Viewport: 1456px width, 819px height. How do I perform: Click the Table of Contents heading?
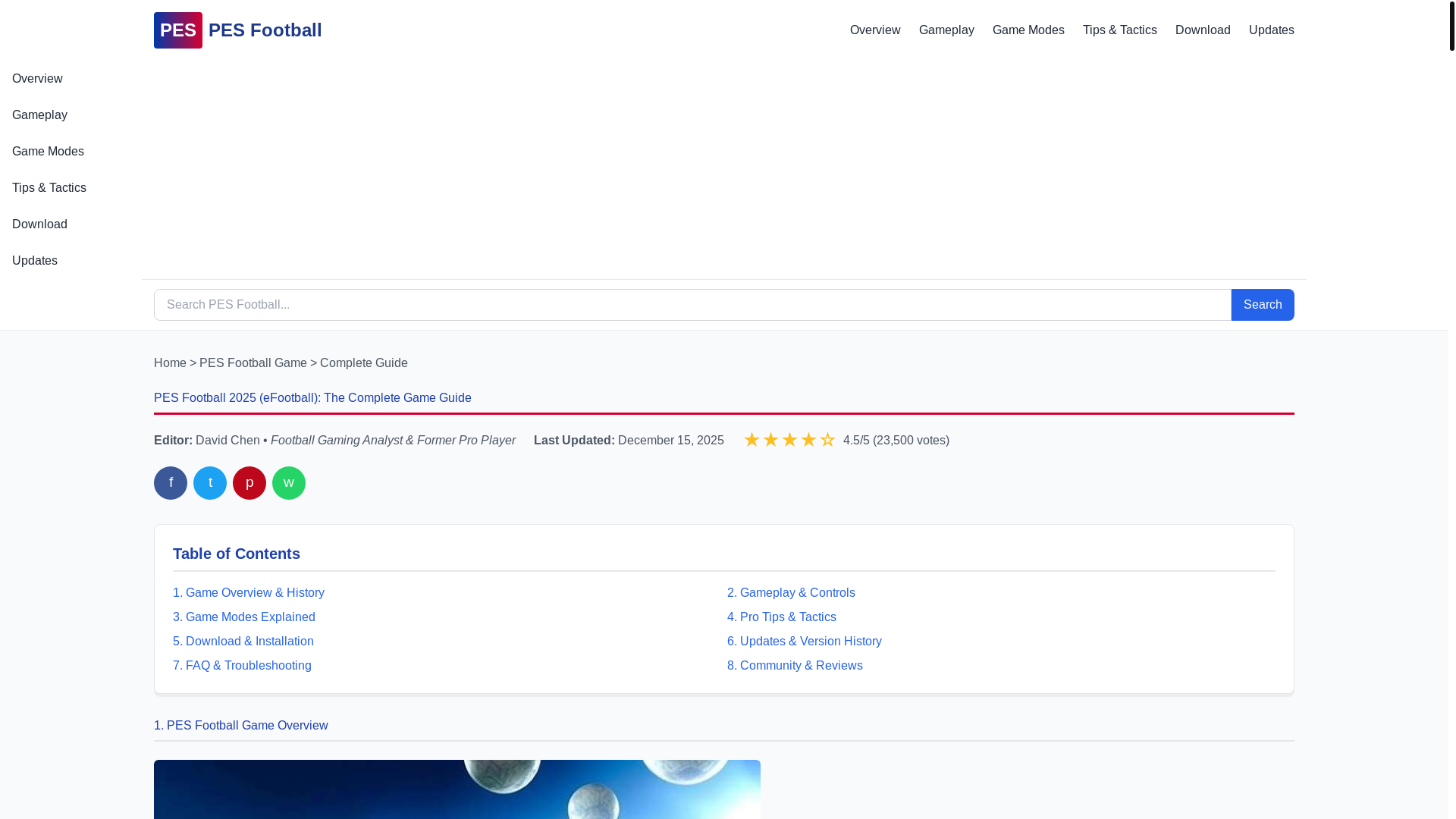pos(237,554)
